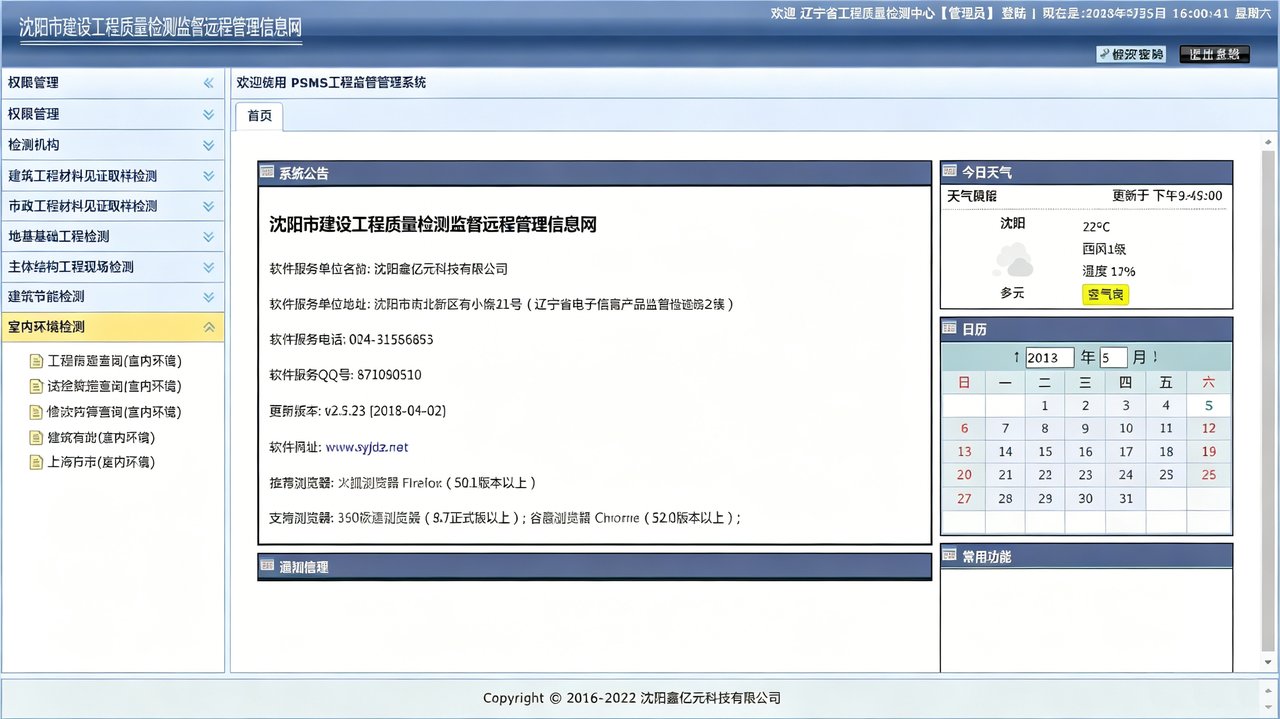The image size is (1280, 719).
Task: Expand the 检测机构 section chevron
Action: (x=208, y=145)
